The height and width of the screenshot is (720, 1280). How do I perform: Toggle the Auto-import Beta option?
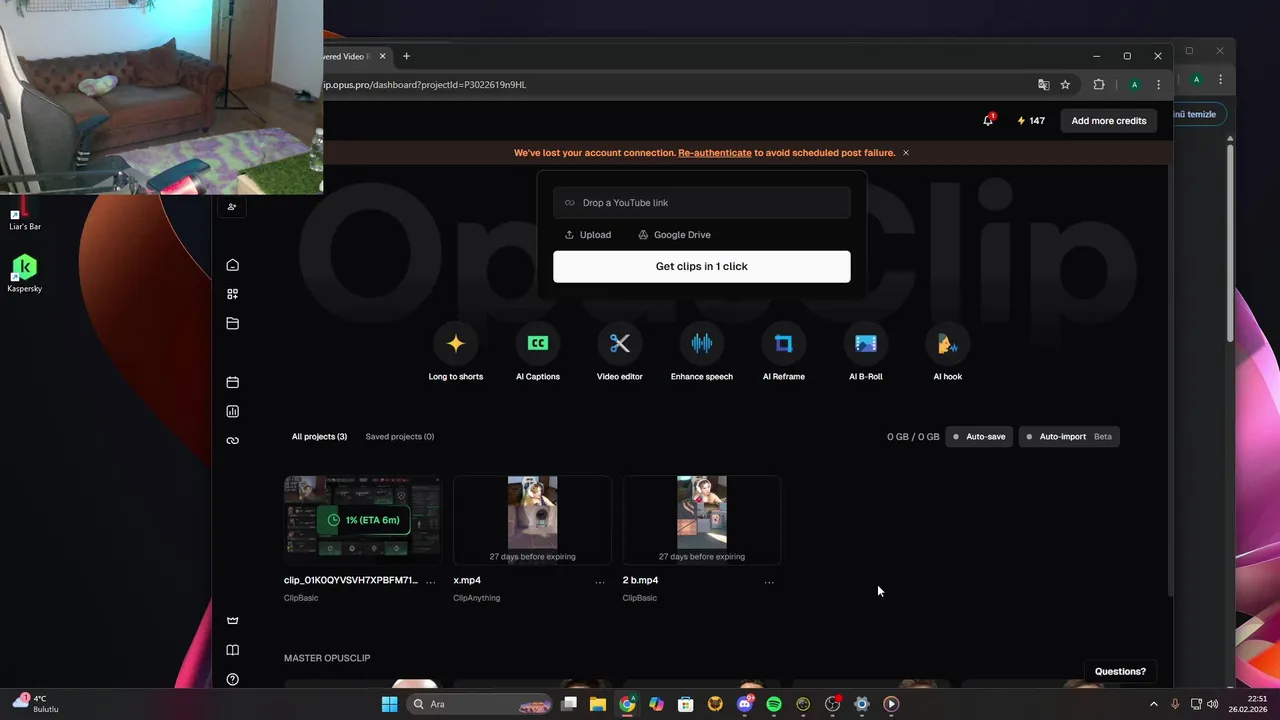(x=1069, y=437)
